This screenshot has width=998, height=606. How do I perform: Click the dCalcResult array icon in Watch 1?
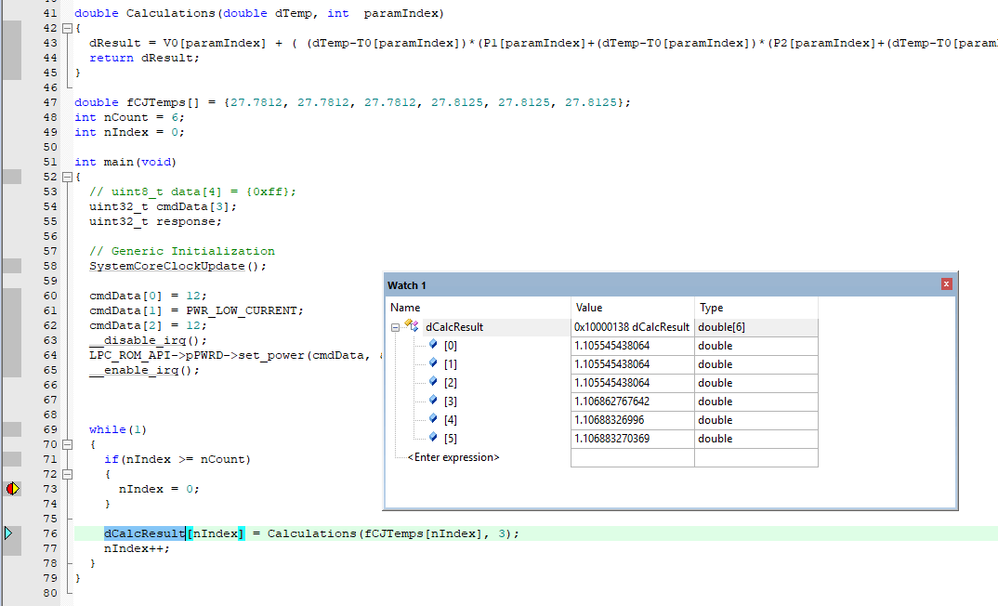[411, 326]
